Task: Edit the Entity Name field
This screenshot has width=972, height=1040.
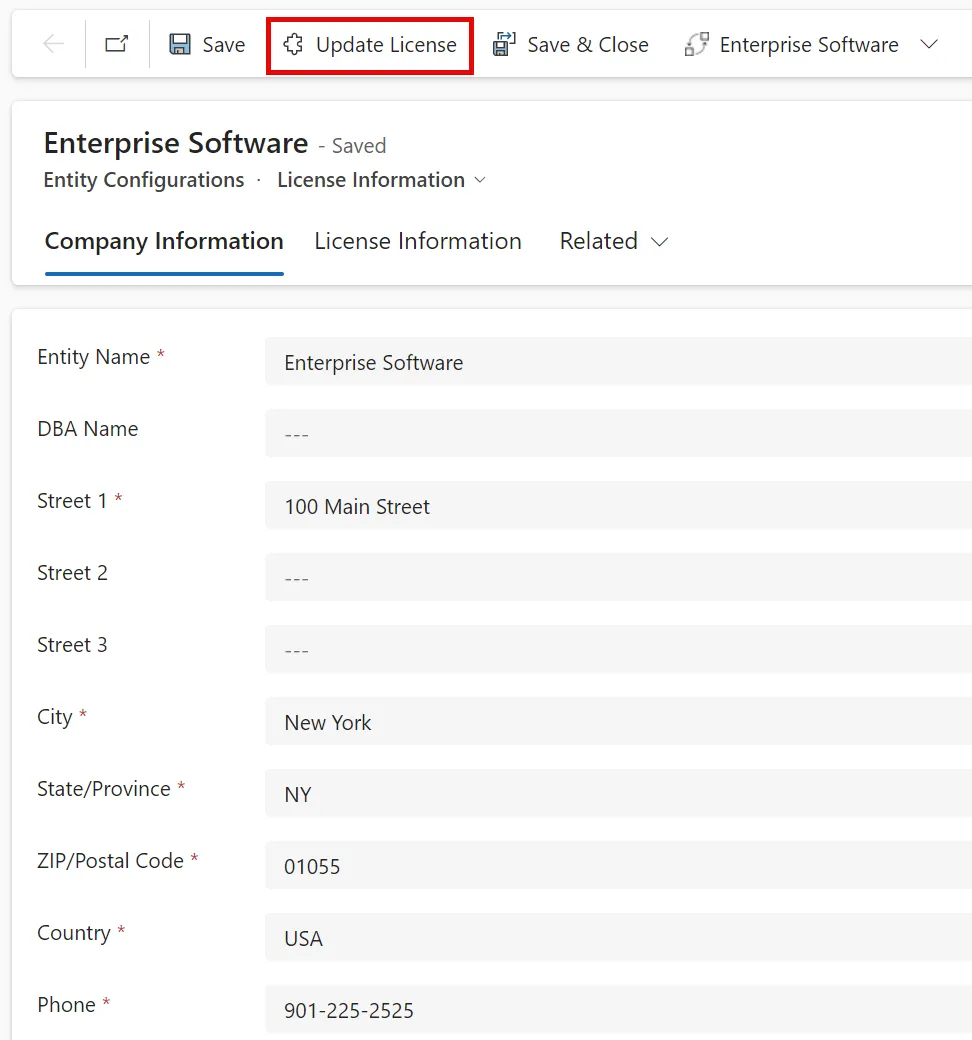Action: click(618, 362)
